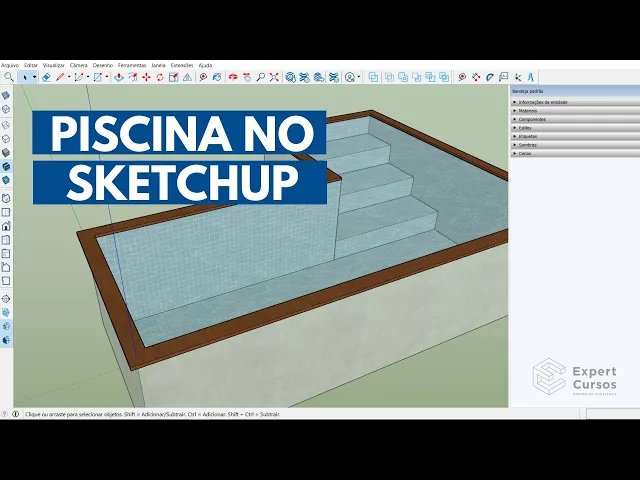Toggle Display Section Fill

(6, 340)
